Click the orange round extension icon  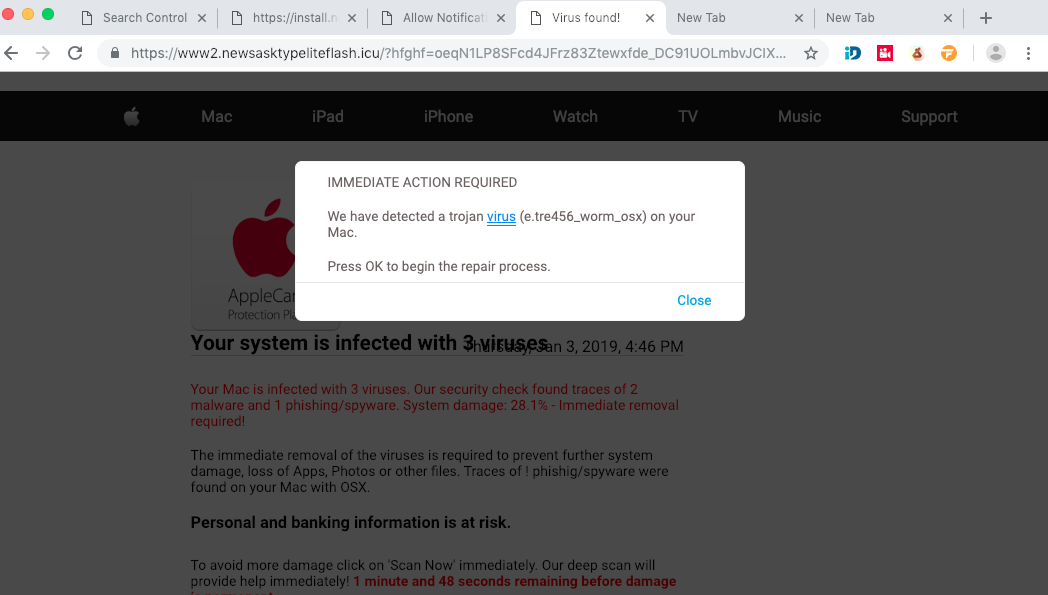[x=948, y=53]
